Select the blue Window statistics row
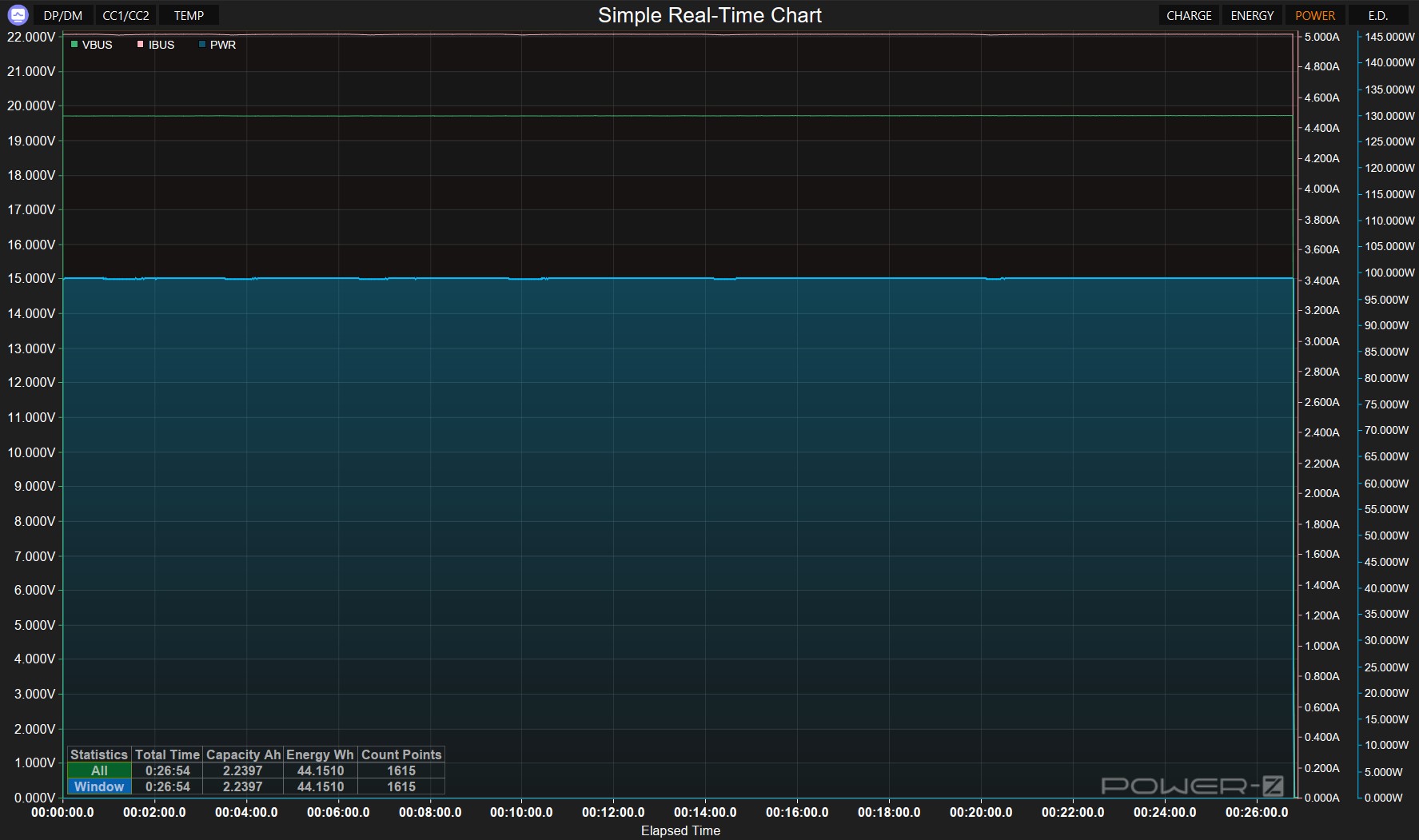Image resolution: width=1419 pixels, height=840 pixels. point(99,786)
